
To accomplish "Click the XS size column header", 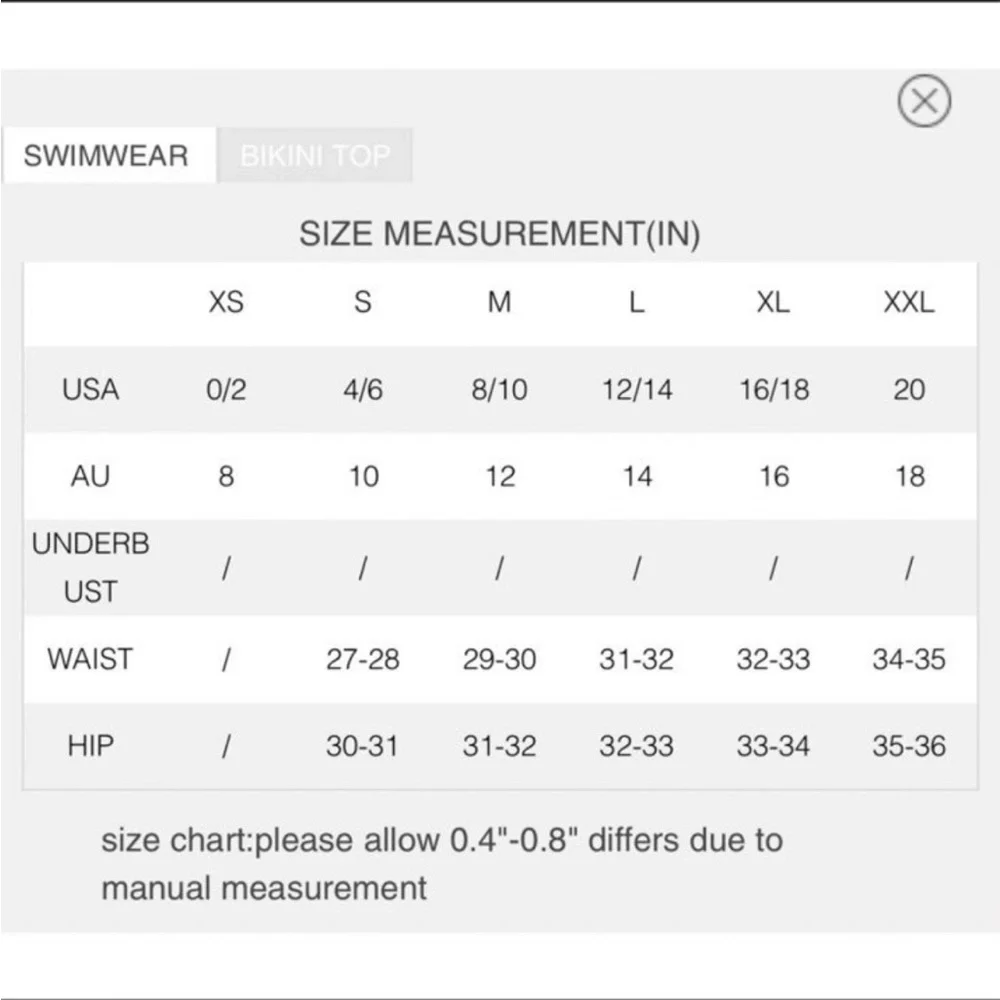I will [226, 302].
